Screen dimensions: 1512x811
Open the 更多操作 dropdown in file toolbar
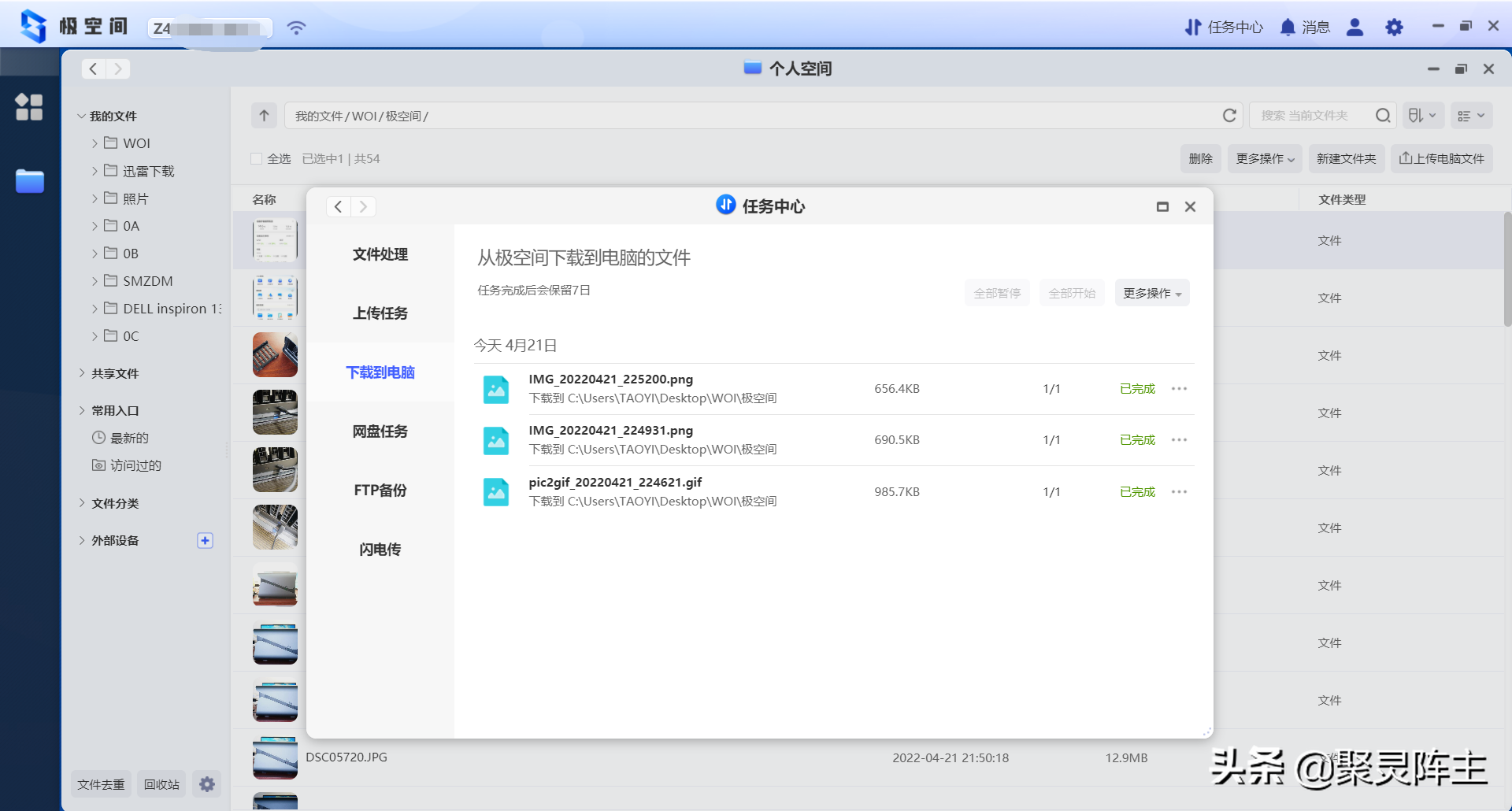[1265, 159]
